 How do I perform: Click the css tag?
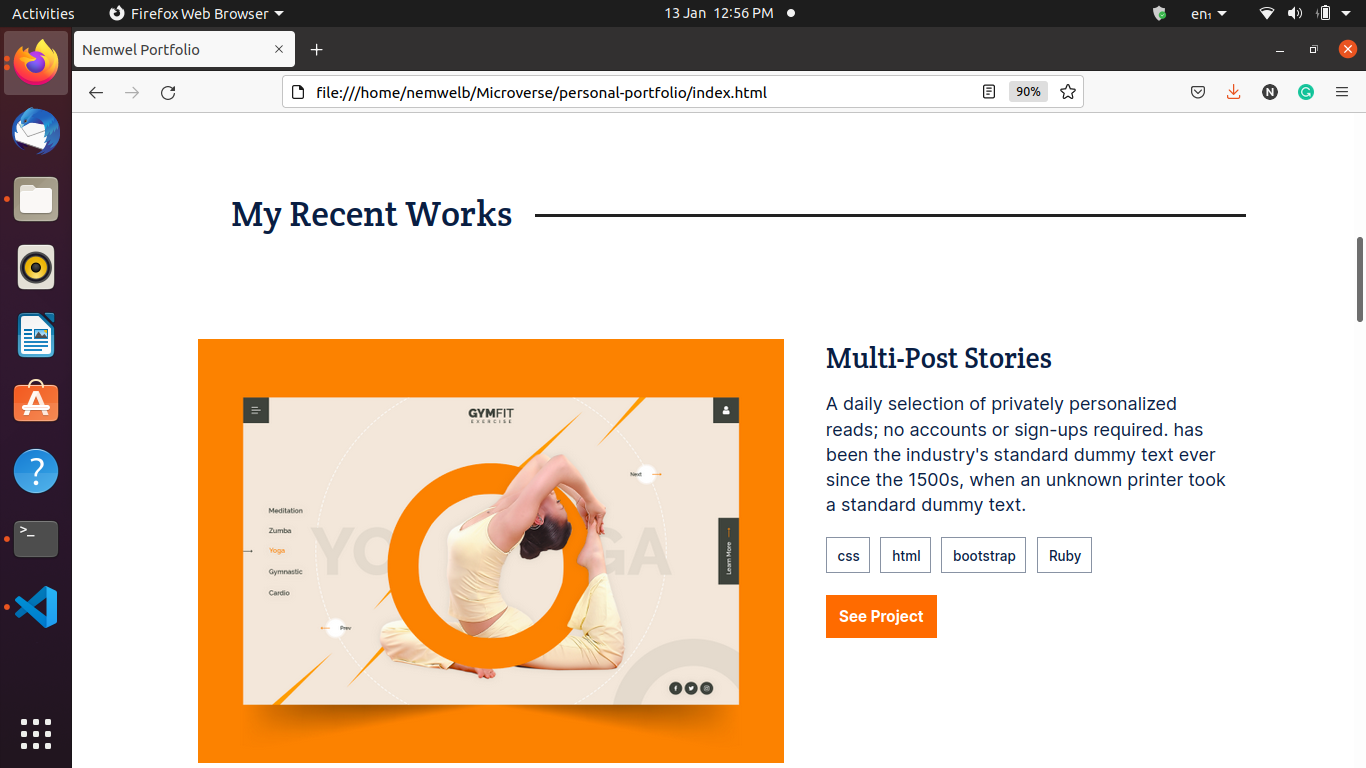848,555
